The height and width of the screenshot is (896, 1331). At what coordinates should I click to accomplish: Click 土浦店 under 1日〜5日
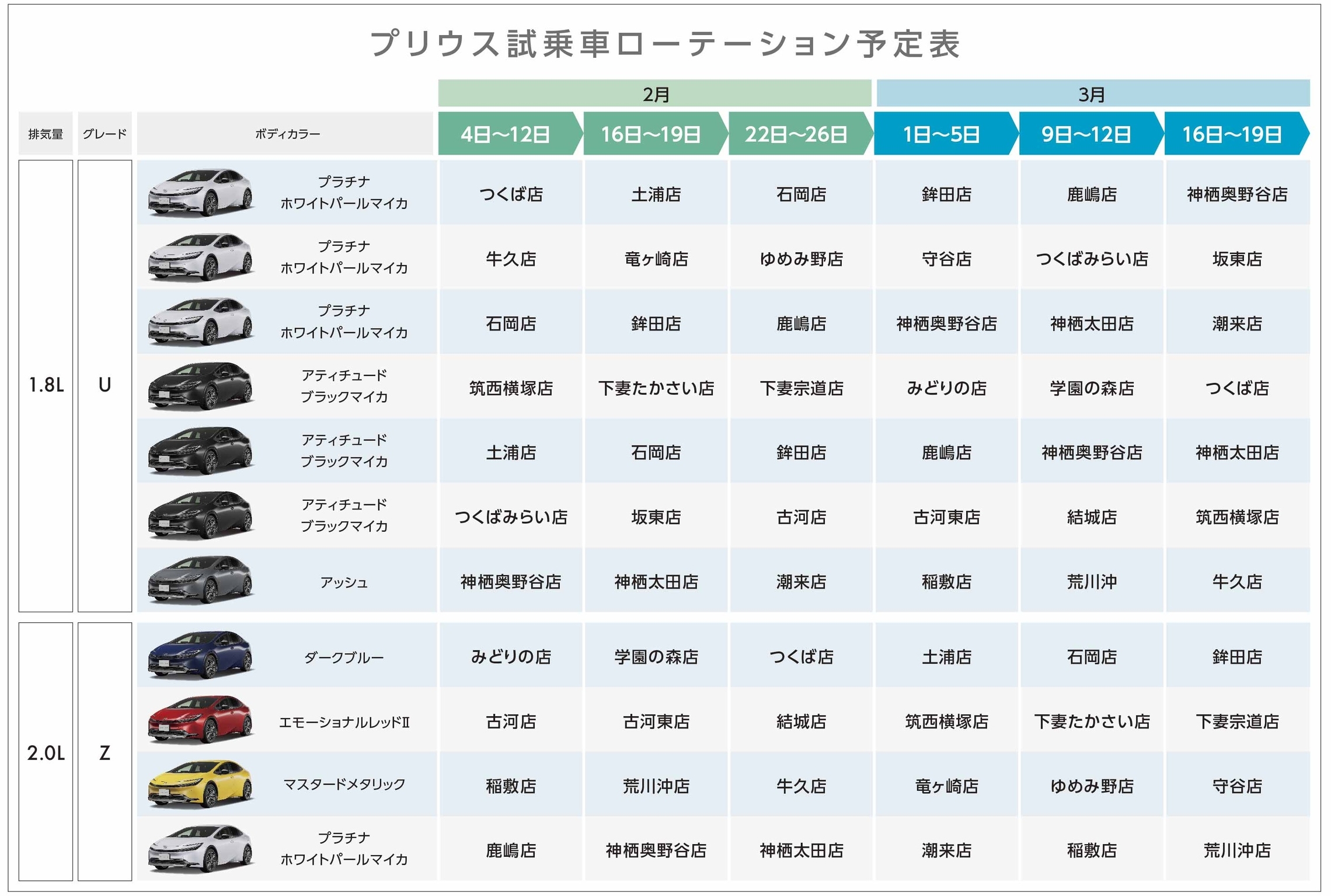[946, 657]
